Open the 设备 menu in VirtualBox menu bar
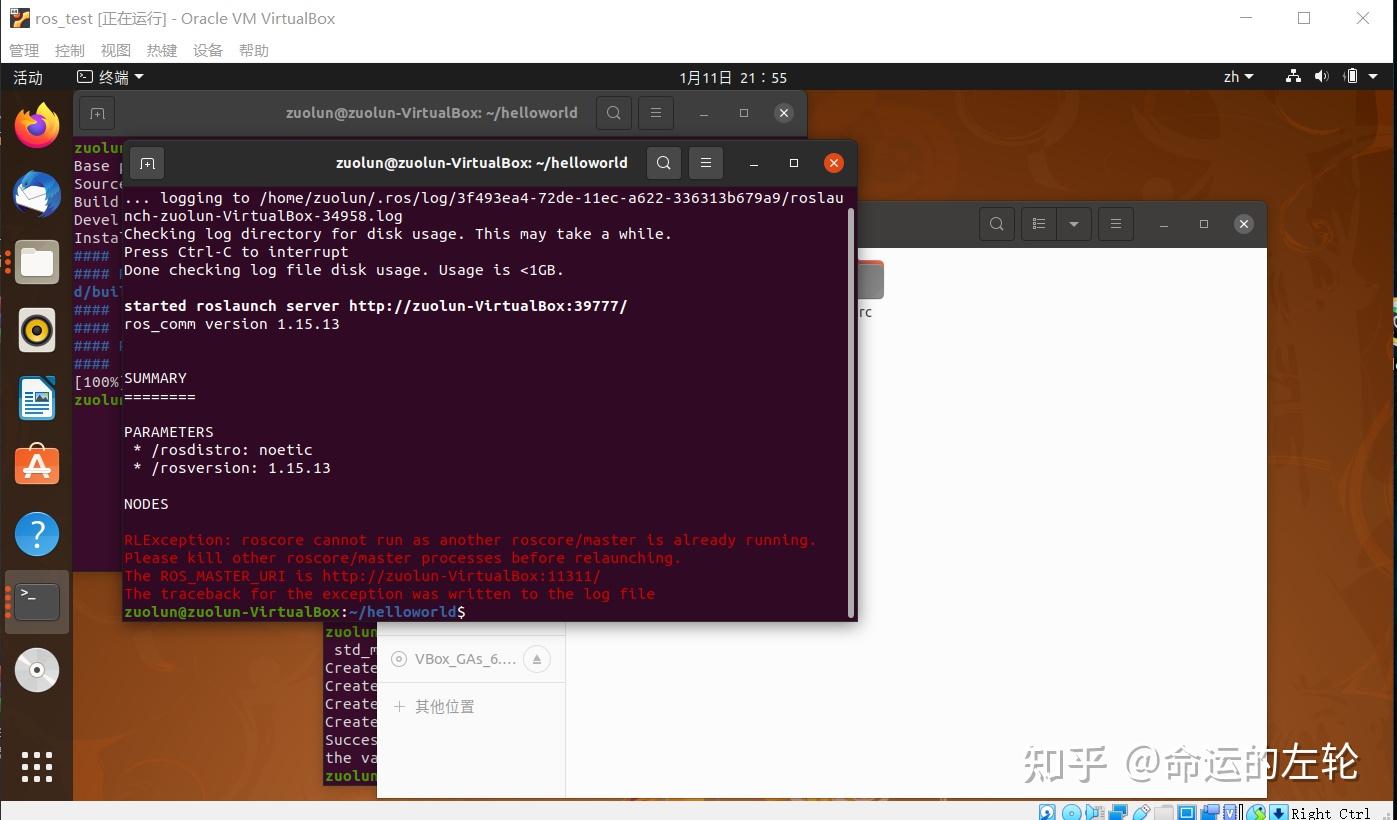This screenshot has height=820, width=1397. [207, 50]
